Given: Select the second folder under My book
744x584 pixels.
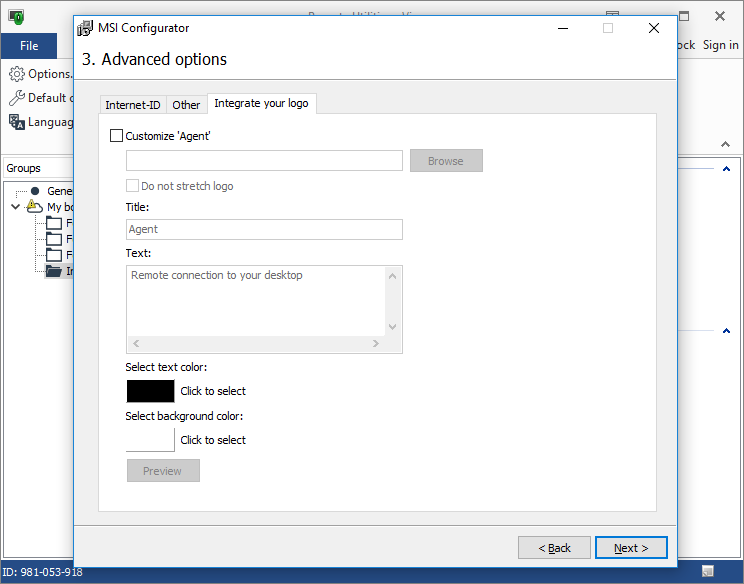Looking at the screenshot, I should (x=54, y=239).
